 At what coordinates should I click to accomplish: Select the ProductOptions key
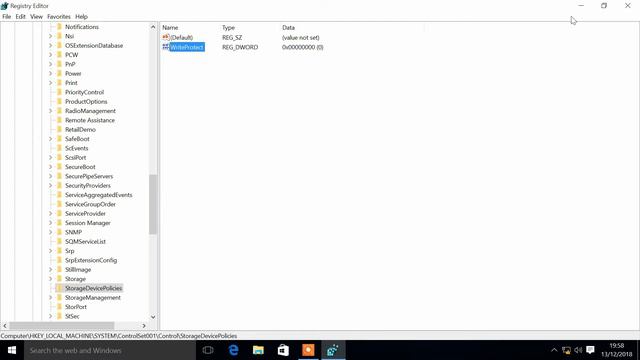pyautogui.click(x=86, y=102)
